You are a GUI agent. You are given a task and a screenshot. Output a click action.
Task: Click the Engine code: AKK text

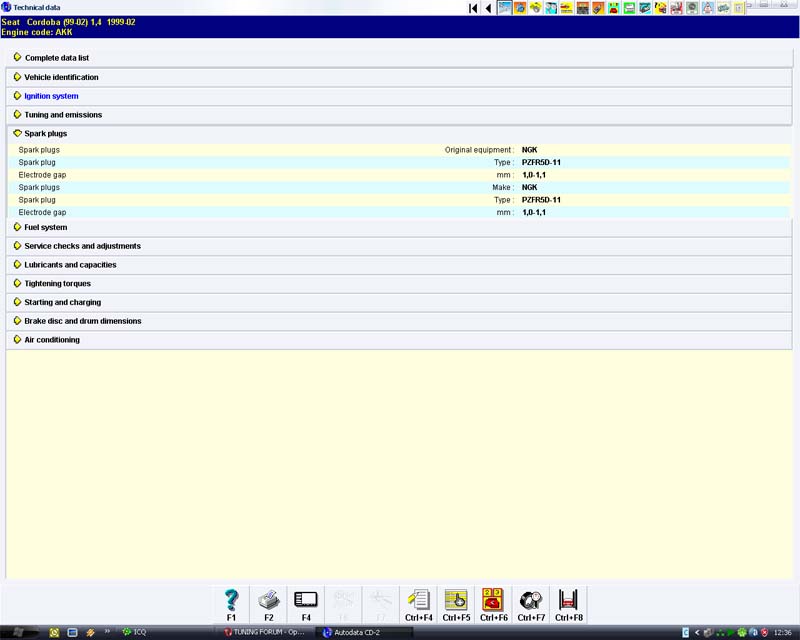[37, 32]
